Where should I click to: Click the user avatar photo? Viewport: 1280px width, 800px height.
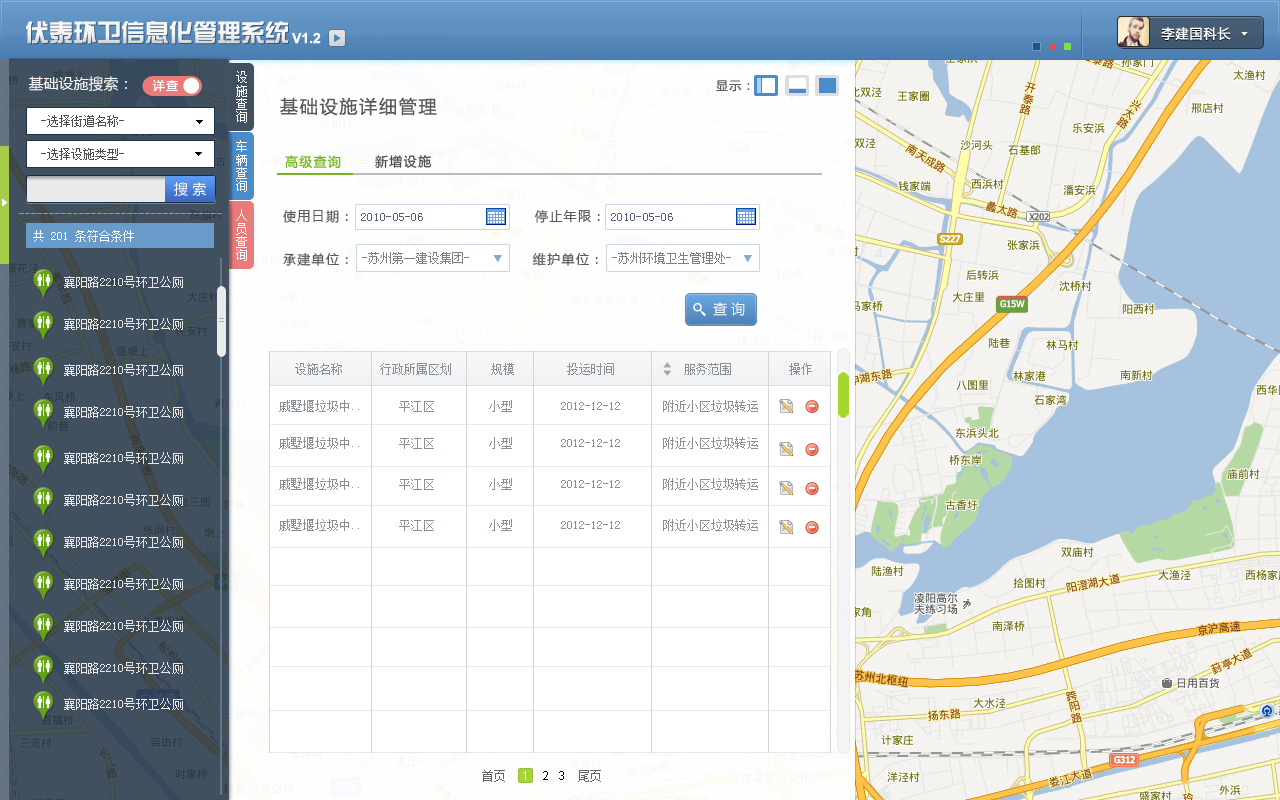(1133, 32)
